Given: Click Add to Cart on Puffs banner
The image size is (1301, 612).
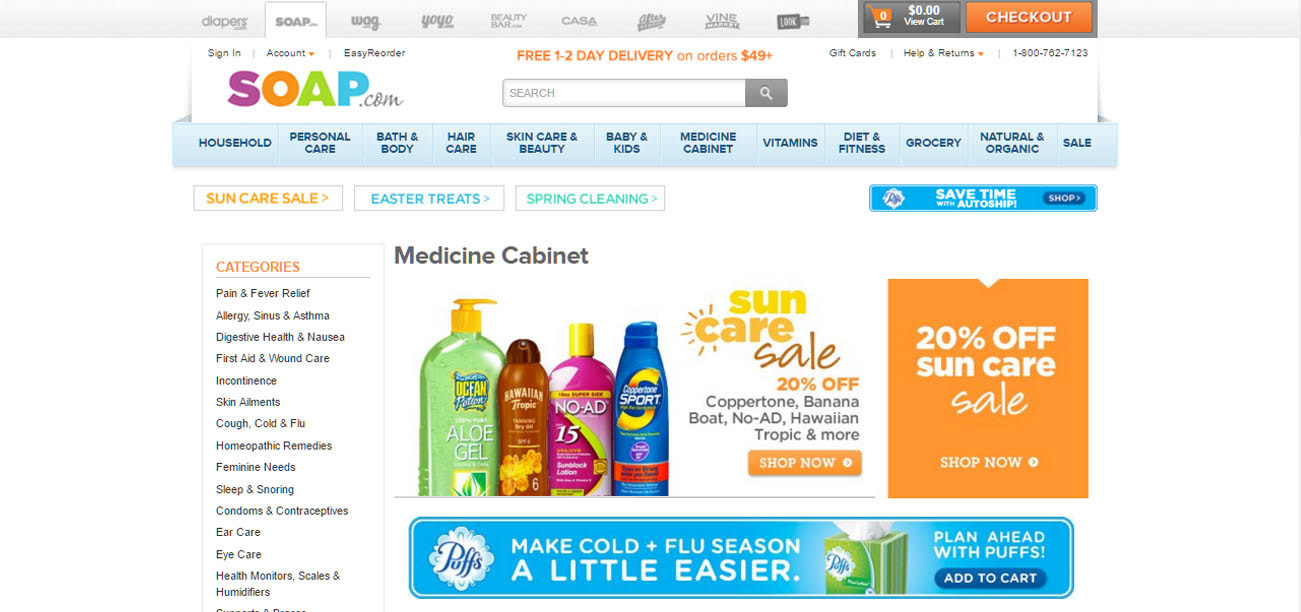Looking at the screenshot, I should 990,578.
